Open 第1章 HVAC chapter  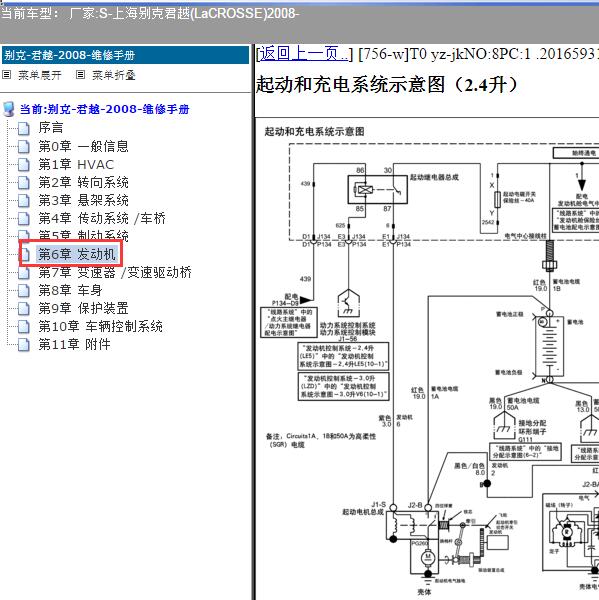click(x=76, y=165)
